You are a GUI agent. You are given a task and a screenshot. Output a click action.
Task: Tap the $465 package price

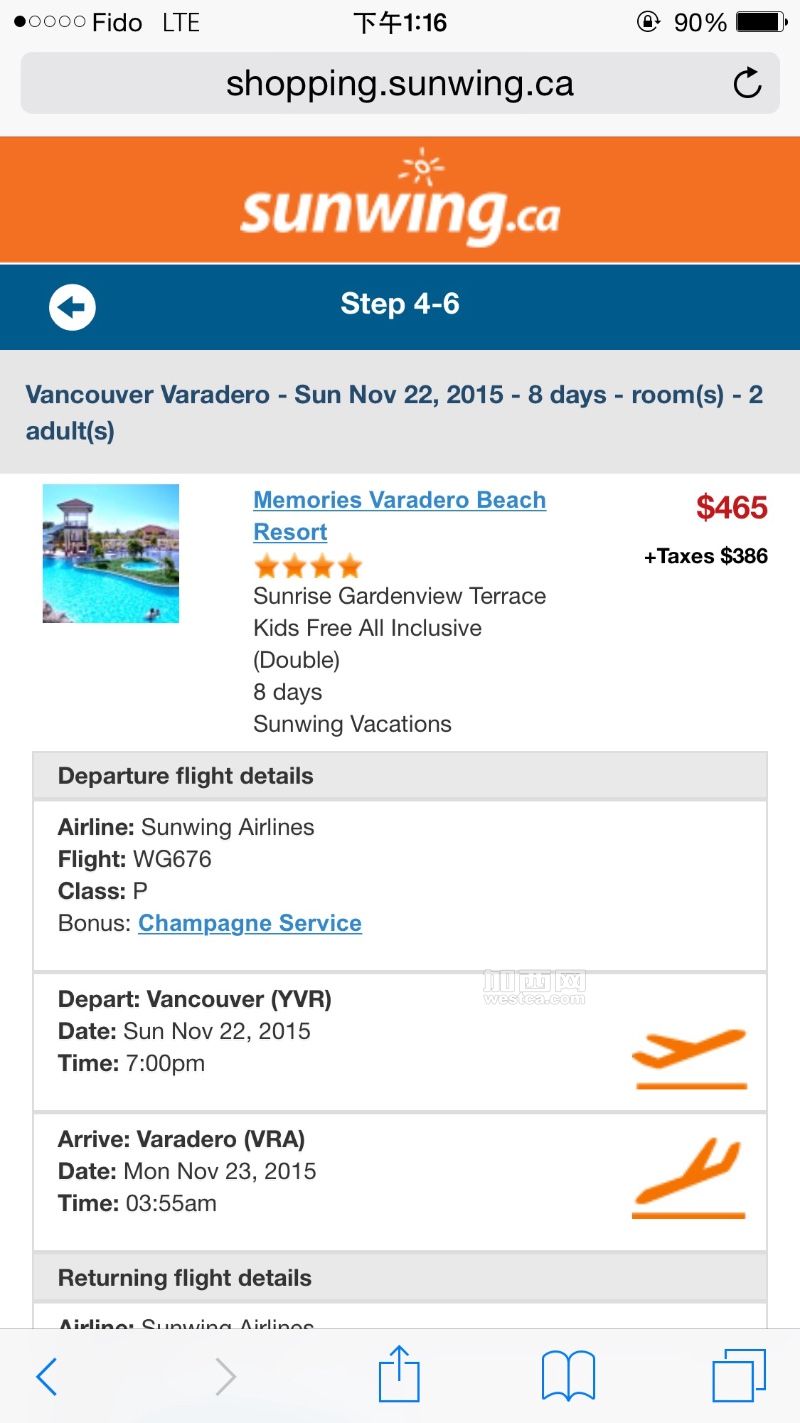click(732, 507)
